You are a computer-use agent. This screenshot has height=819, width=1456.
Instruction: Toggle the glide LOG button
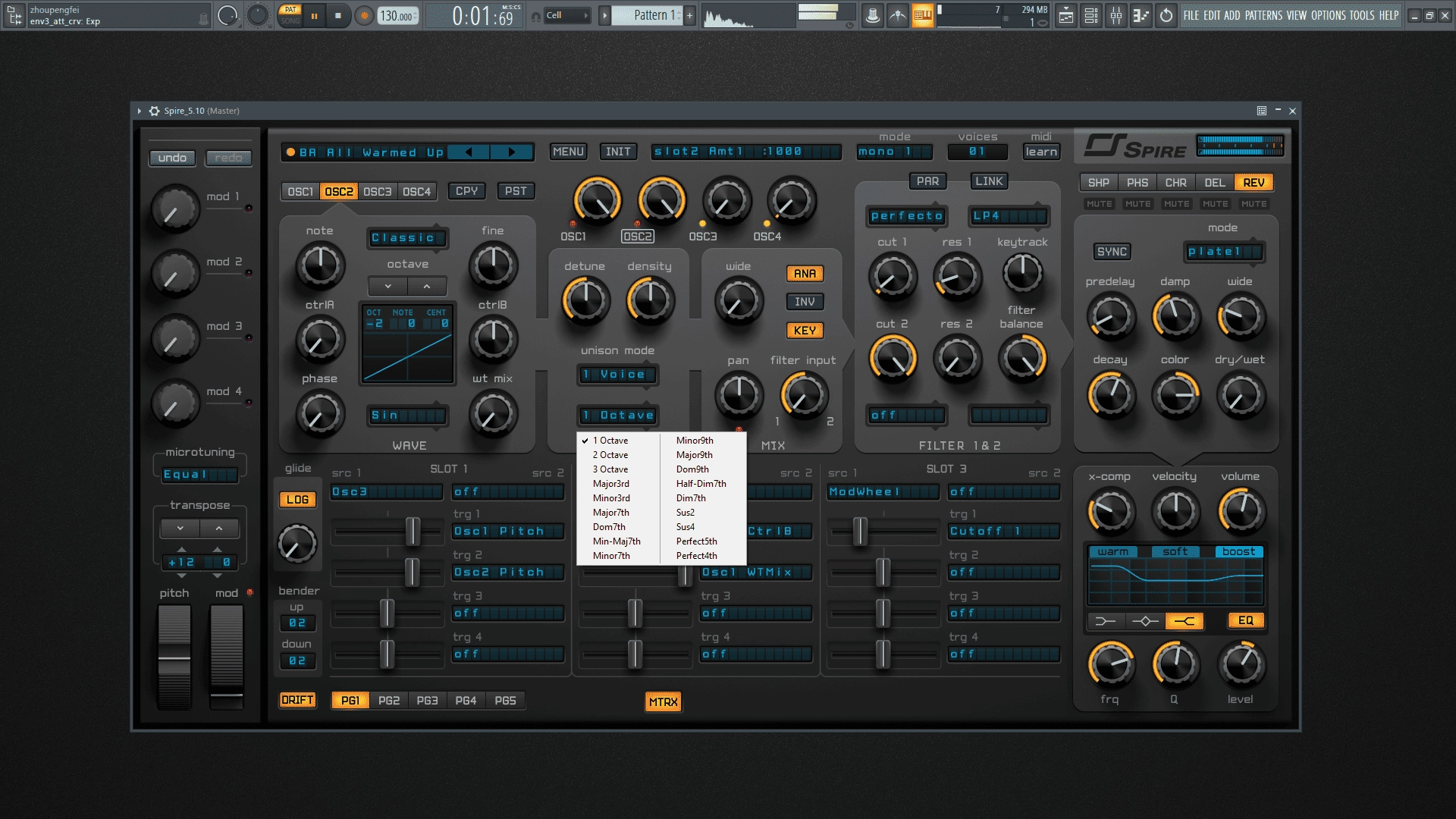pyautogui.click(x=297, y=500)
